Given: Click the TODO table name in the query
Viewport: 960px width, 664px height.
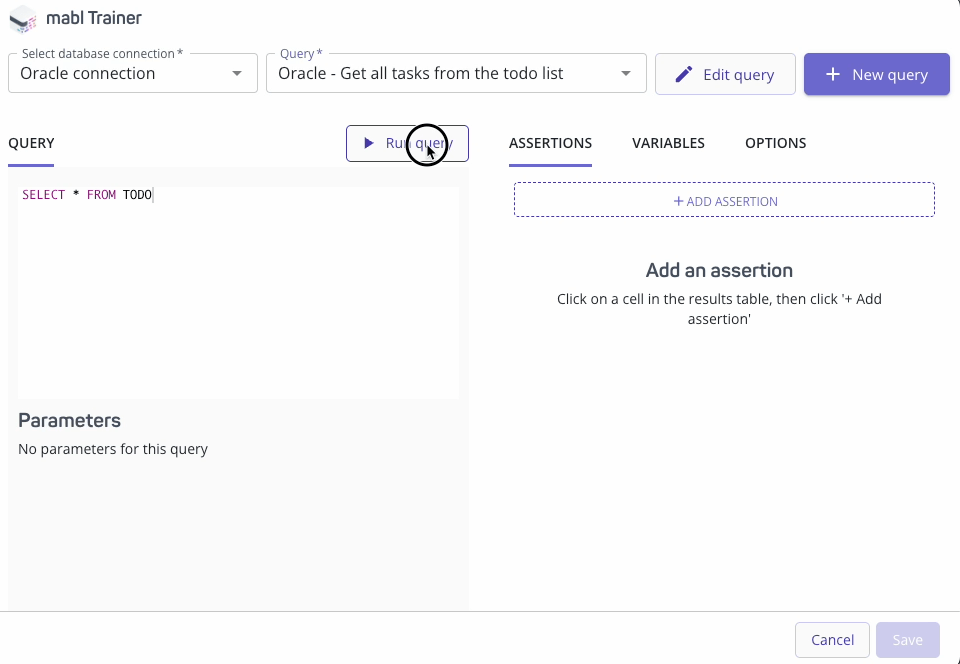Looking at the screenshot, I should point(137,195).
